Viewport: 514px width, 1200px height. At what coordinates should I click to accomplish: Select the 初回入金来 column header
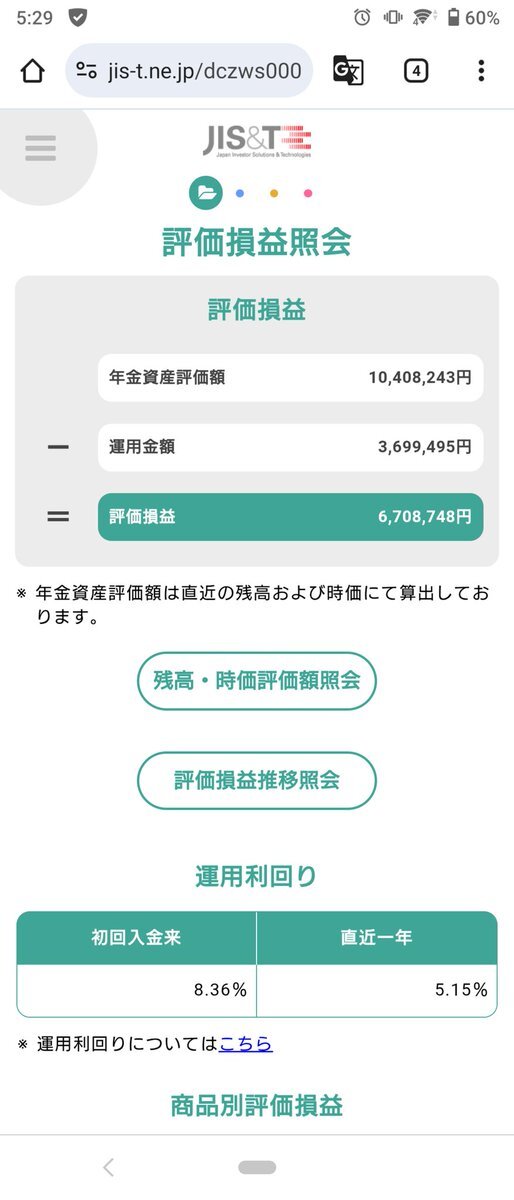pos(137,938)
